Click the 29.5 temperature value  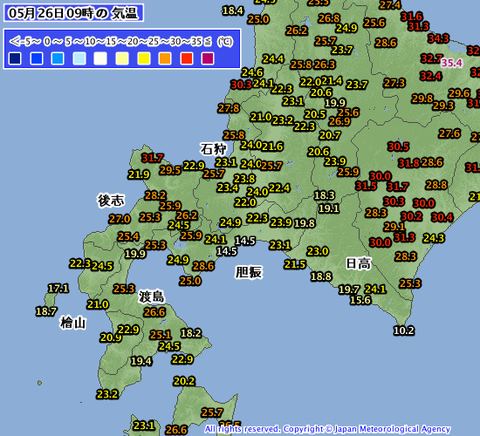tap(170, 170)
